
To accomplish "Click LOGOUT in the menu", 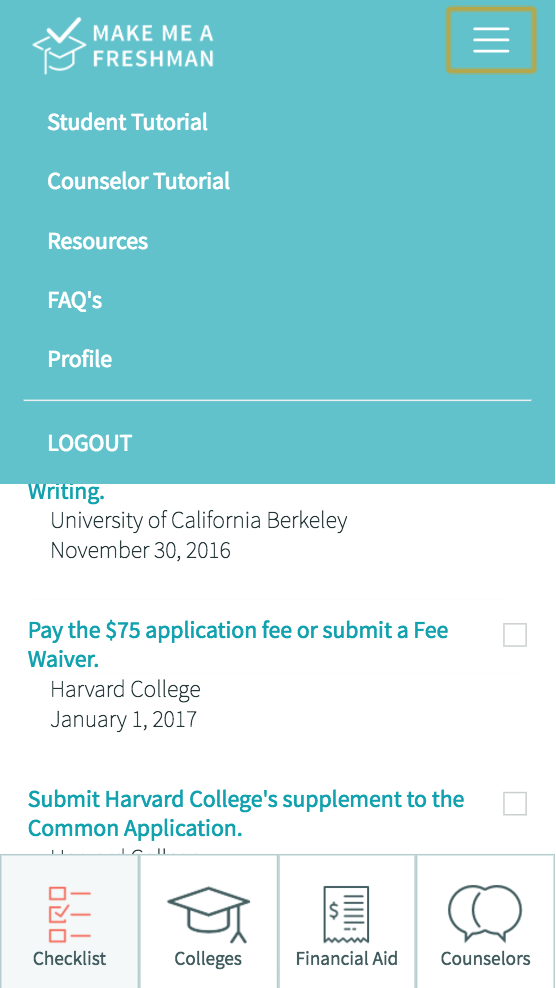I will 90,443.
